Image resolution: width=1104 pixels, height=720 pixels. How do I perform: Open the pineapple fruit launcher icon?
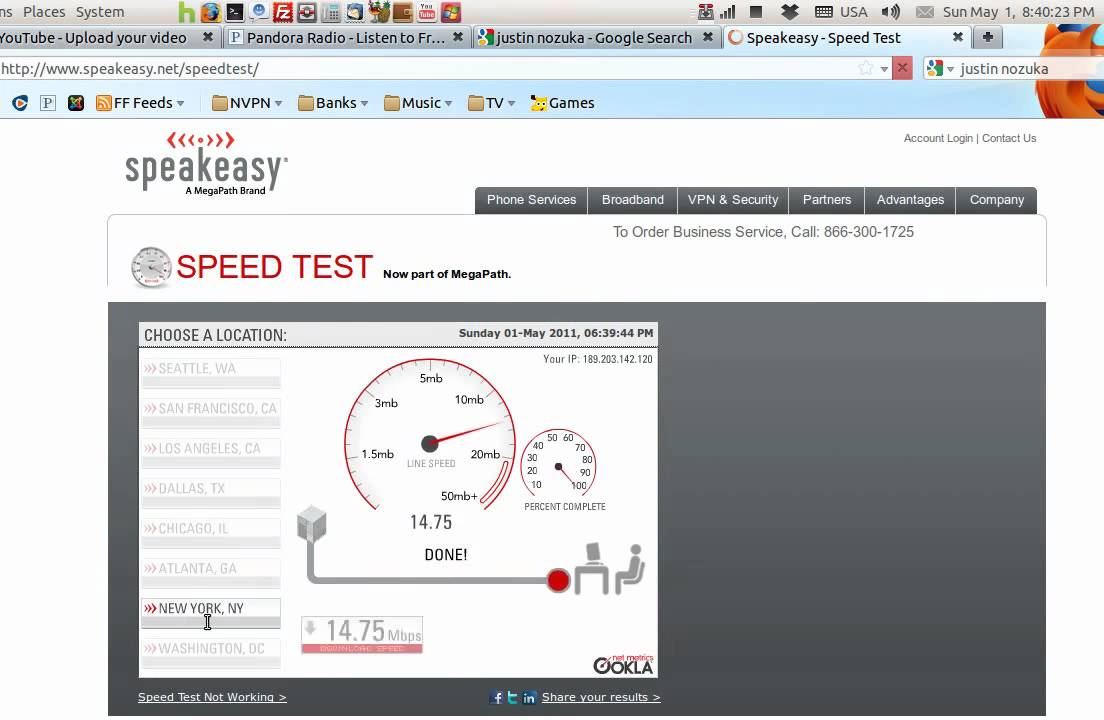[379, 12]
